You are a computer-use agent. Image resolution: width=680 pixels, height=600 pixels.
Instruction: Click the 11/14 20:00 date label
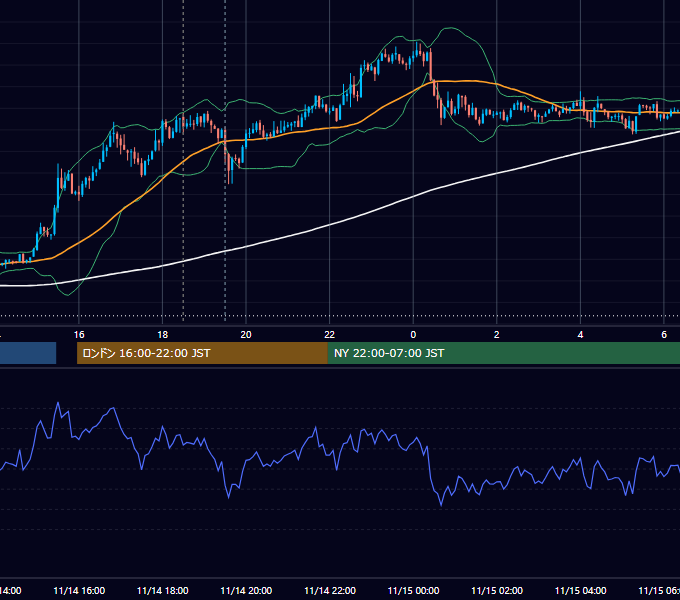246,591
